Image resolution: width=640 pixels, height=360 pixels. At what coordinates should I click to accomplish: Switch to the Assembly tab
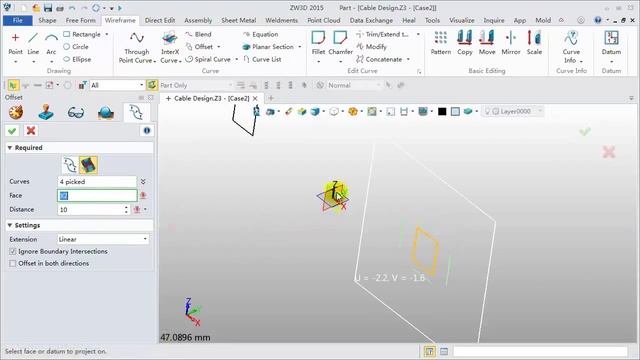pyautogui.click(x=198, y=20)
